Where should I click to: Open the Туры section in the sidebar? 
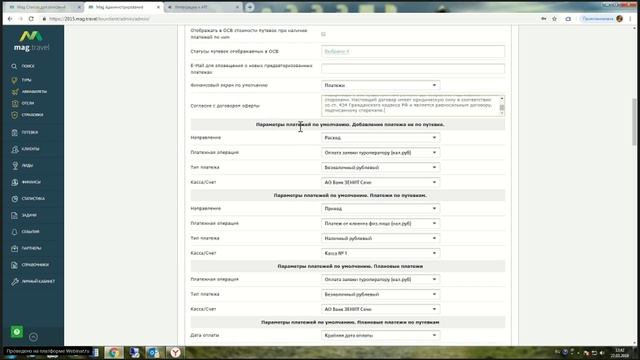point(22,80)
